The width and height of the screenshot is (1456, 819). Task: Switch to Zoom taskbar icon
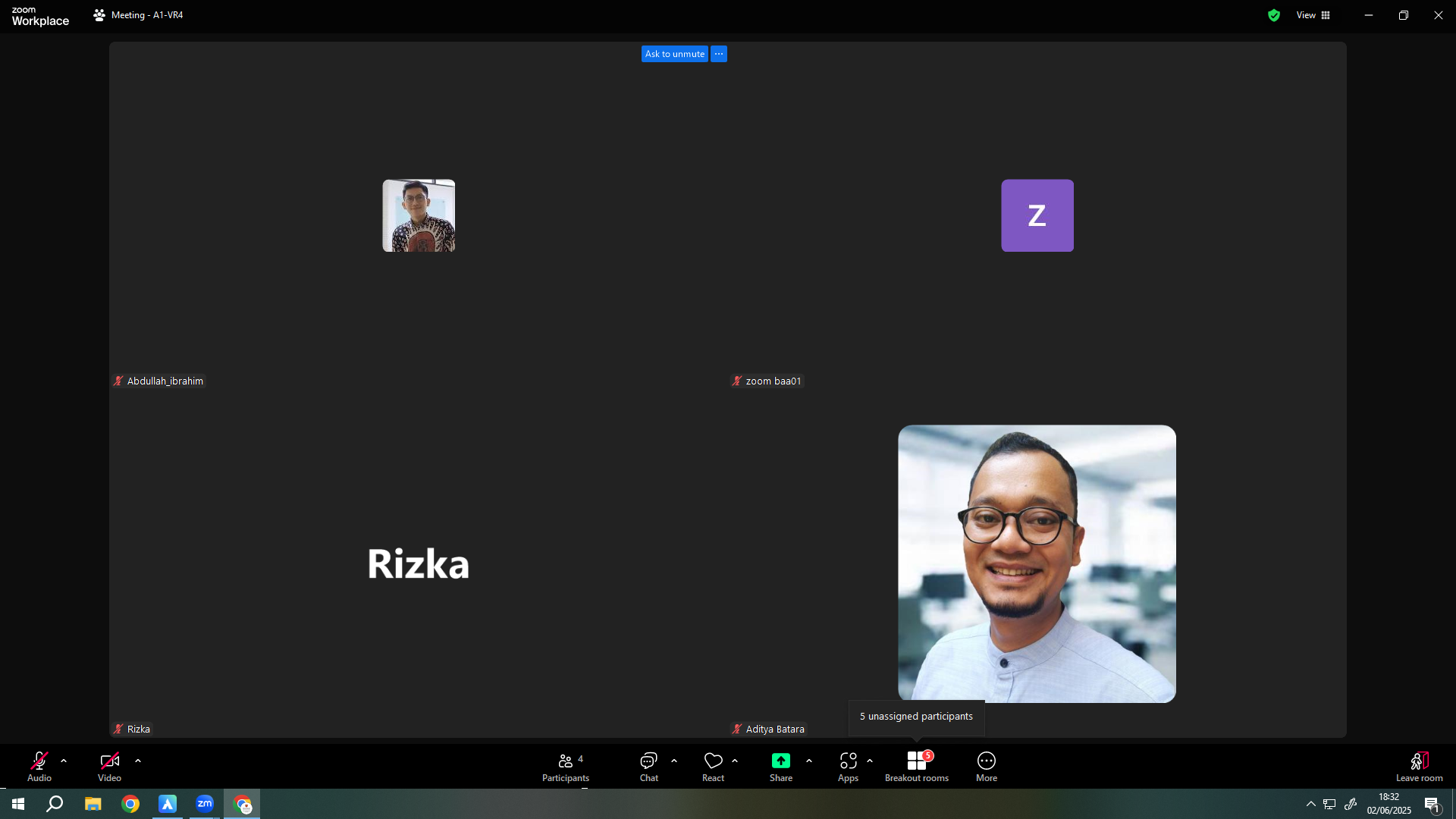[x=205, y=804]
